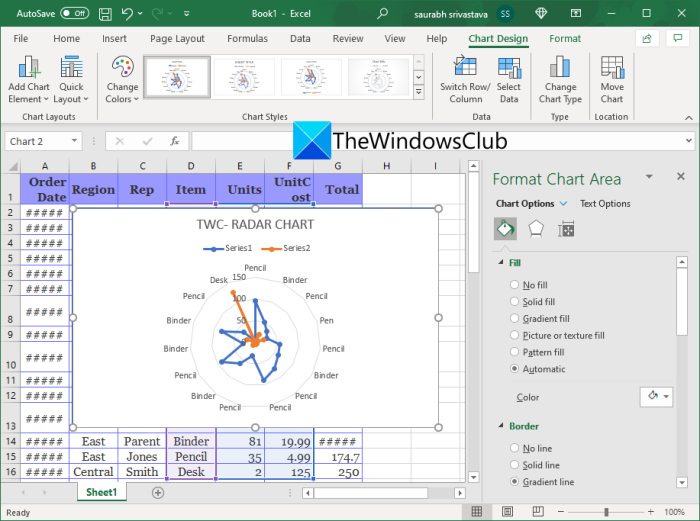
Task: Click the account avatar SS
Action: click(x=505, y=14)
